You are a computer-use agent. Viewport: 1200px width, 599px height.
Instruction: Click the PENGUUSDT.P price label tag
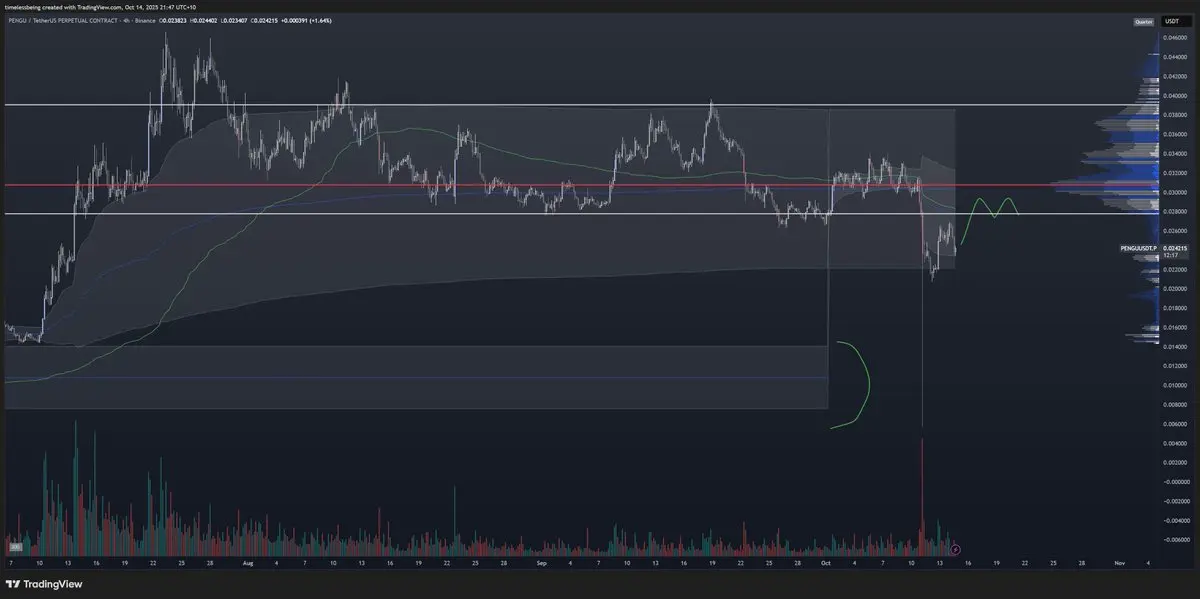(1138, 248)
